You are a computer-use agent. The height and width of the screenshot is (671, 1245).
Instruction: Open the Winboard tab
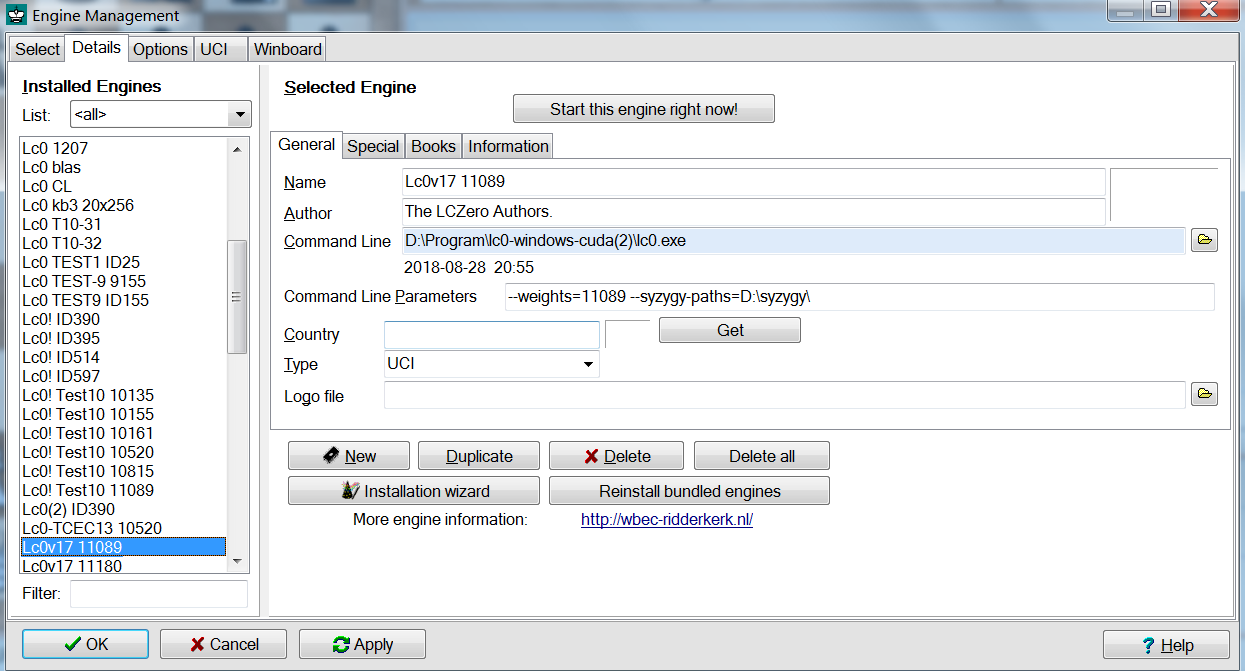287,49
